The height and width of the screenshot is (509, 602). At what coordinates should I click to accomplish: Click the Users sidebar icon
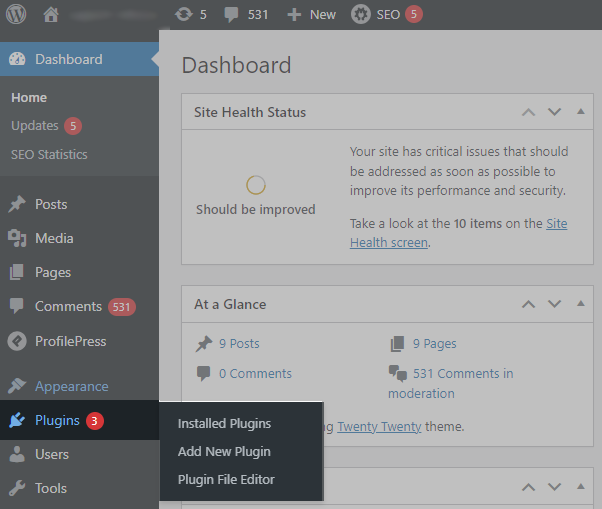tap(17, 454)
